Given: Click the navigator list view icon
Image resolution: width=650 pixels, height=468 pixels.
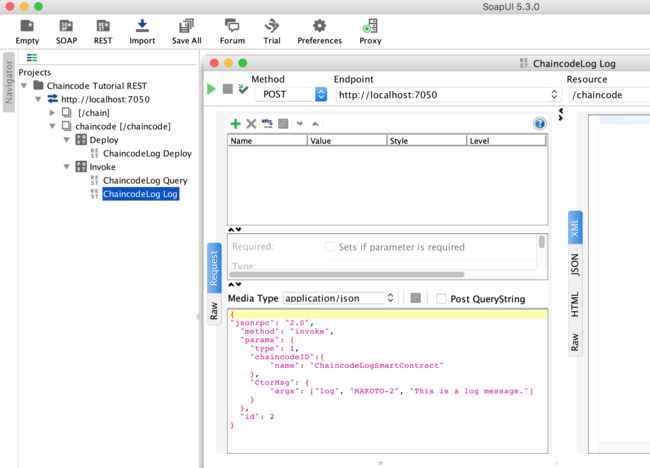Looking at the screenshot, I should point(32,58).
